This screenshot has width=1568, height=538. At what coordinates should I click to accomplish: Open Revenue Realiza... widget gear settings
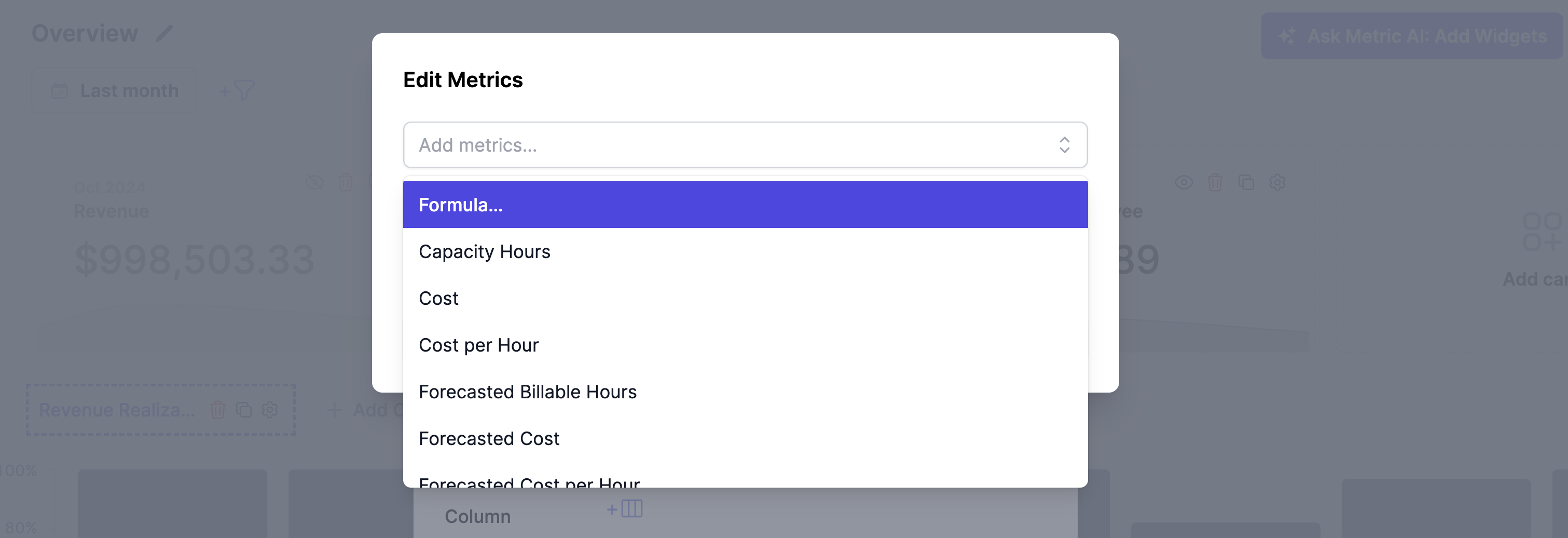coord(270,410)
